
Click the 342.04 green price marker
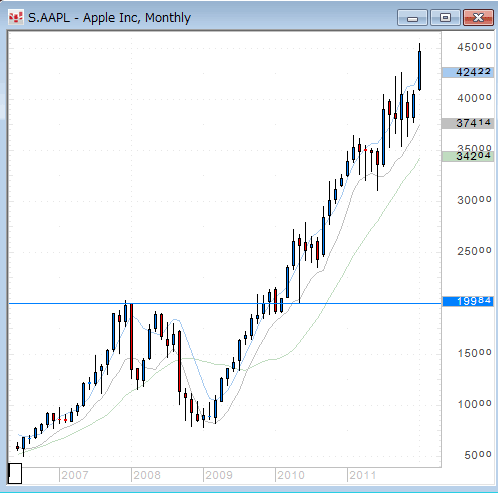[468, 156]
